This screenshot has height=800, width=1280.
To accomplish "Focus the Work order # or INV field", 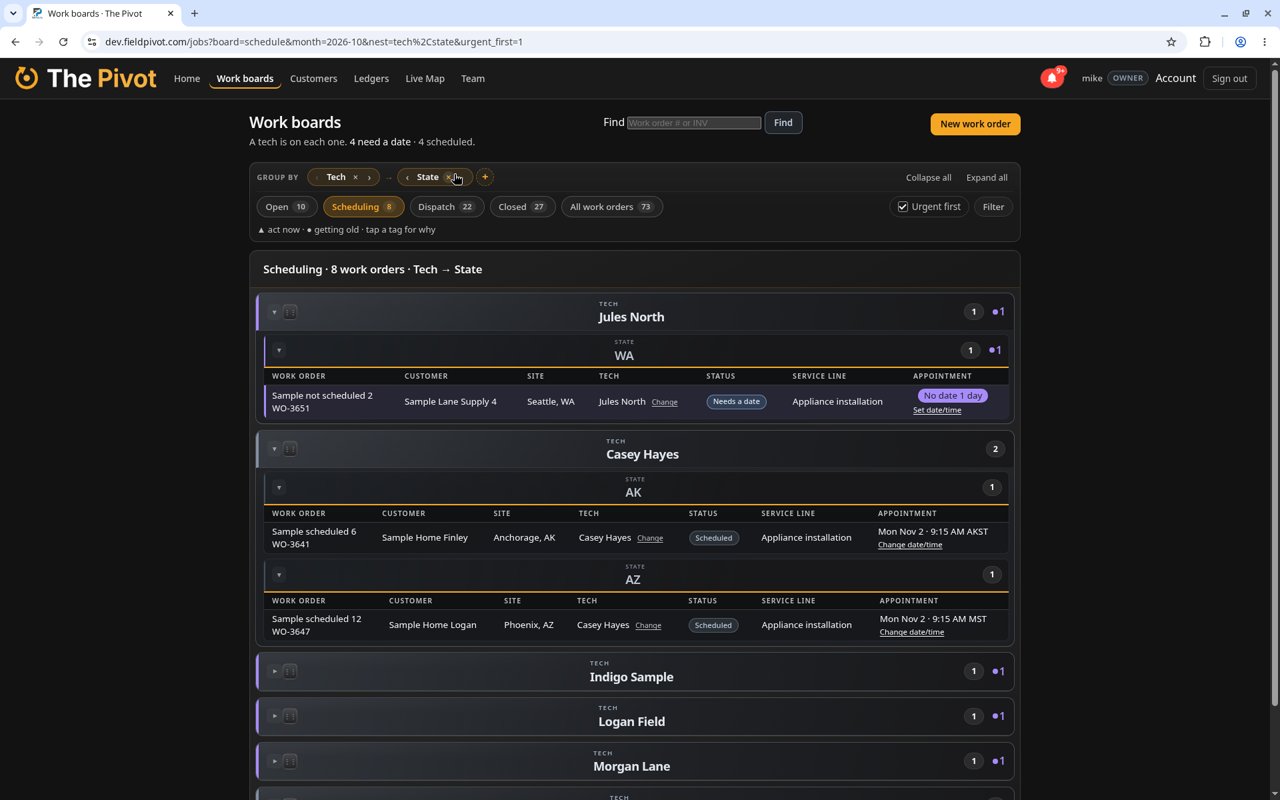I will pos(694,123).
